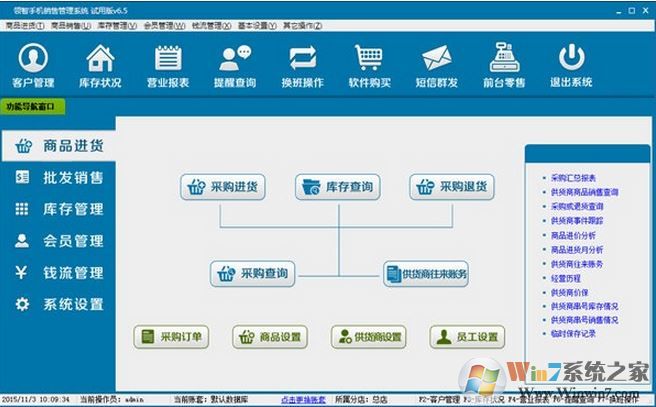This screenshot has width=656, height=407.
Task: Open the 钱流管理(X) menu in menu bar
Action: 211,26
